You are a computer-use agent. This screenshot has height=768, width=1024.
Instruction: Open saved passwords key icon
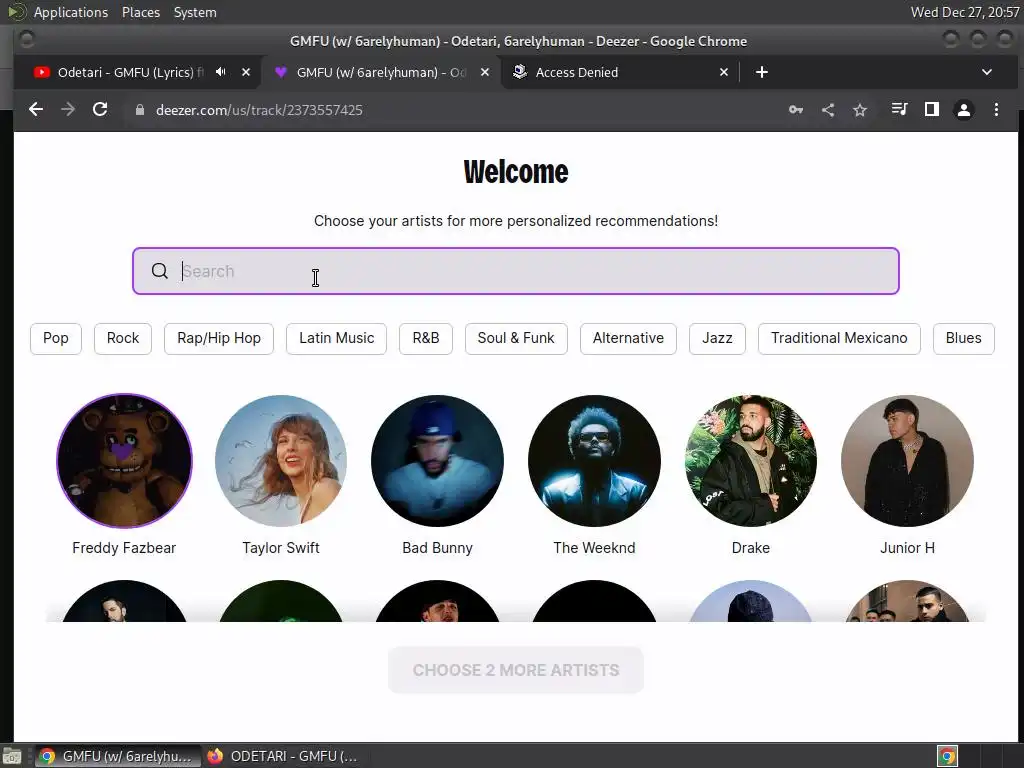pos(795,110)
